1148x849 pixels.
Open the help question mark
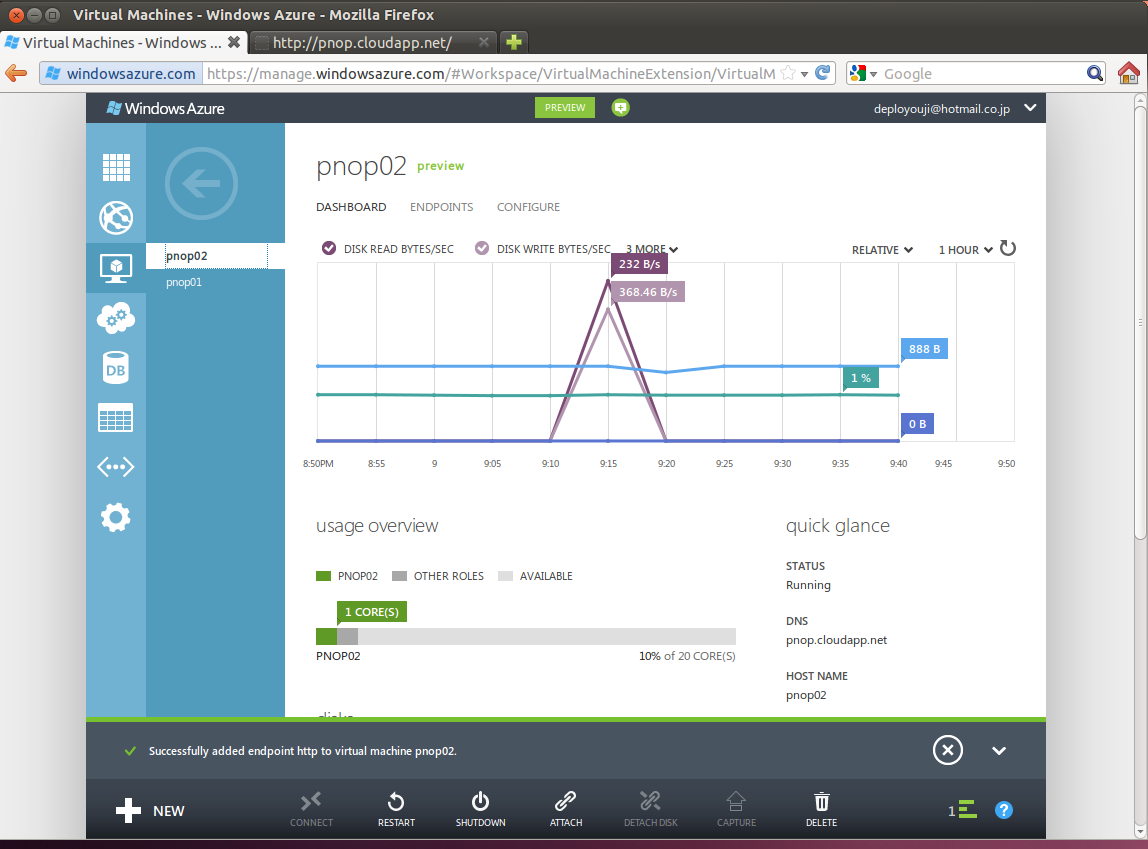point(1004,810)
